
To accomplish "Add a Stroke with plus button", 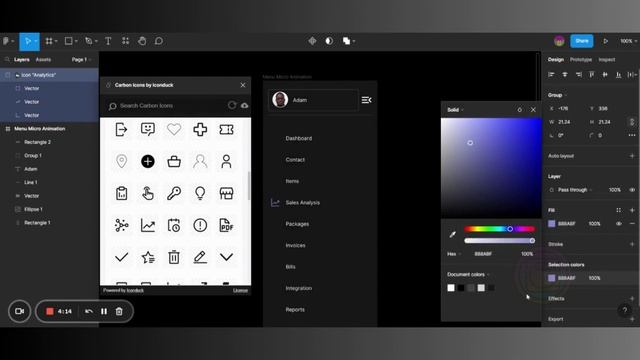I will pos(632,244).
